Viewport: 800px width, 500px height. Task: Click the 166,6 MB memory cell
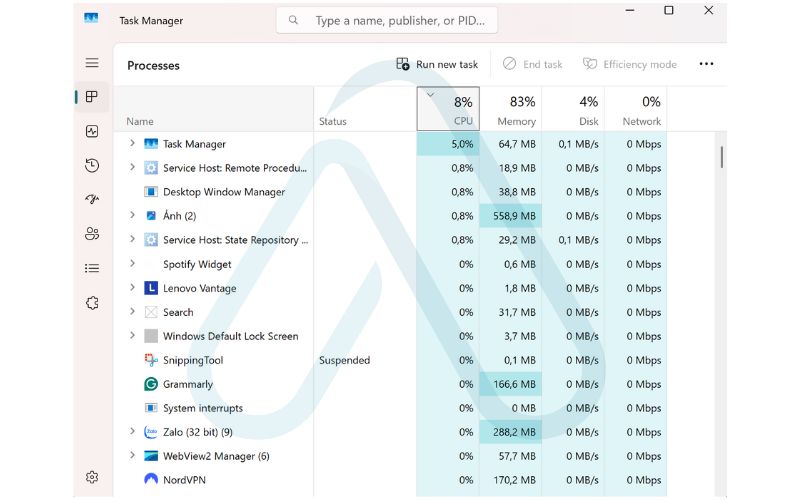[511, 384]
